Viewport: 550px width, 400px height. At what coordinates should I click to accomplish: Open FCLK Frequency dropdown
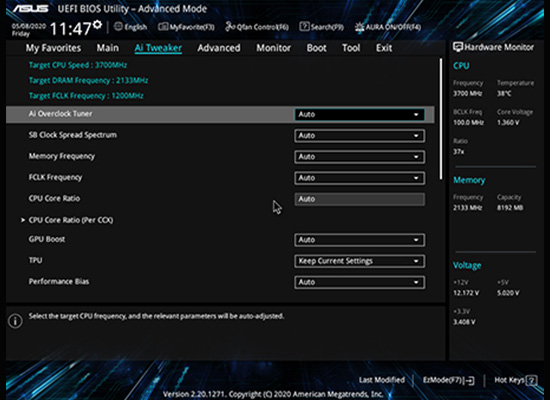coord(360,178)
